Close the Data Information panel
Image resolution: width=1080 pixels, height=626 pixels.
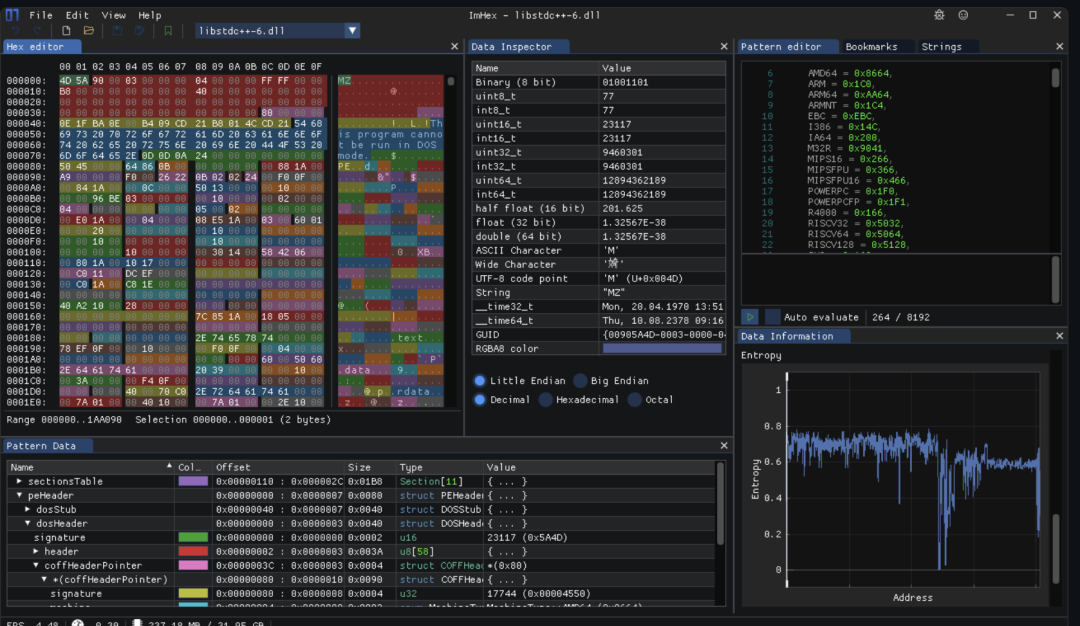click(x=1059, y=336)
